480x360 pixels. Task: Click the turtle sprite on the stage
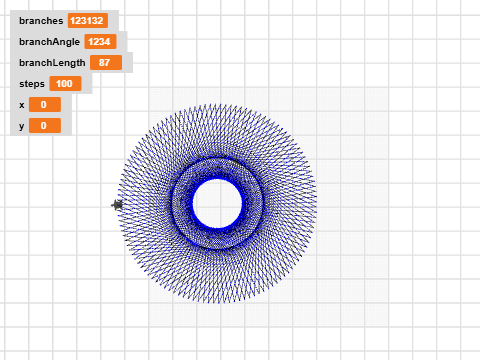(x=117, y=205)
